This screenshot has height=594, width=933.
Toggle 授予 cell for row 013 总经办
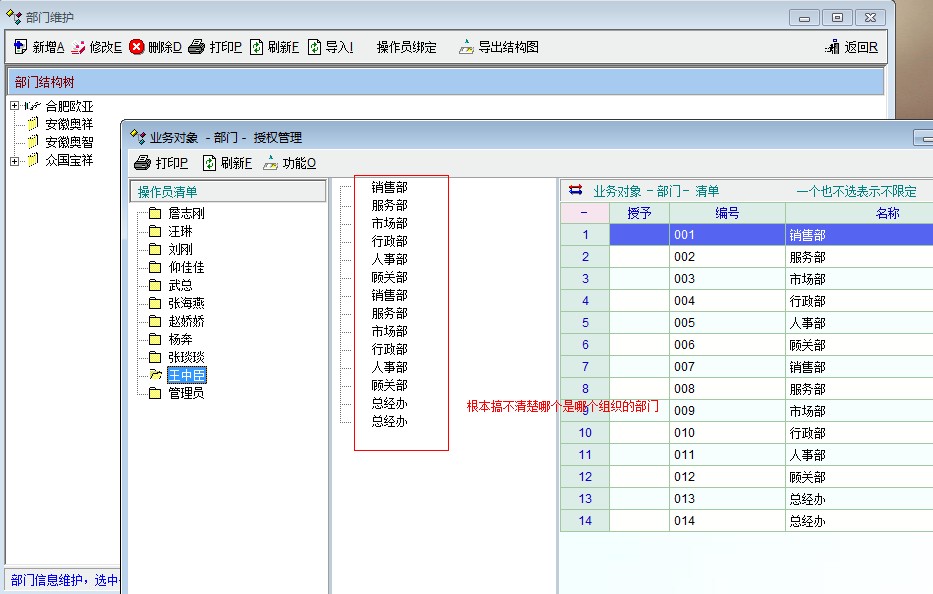[x=639, y=499]
